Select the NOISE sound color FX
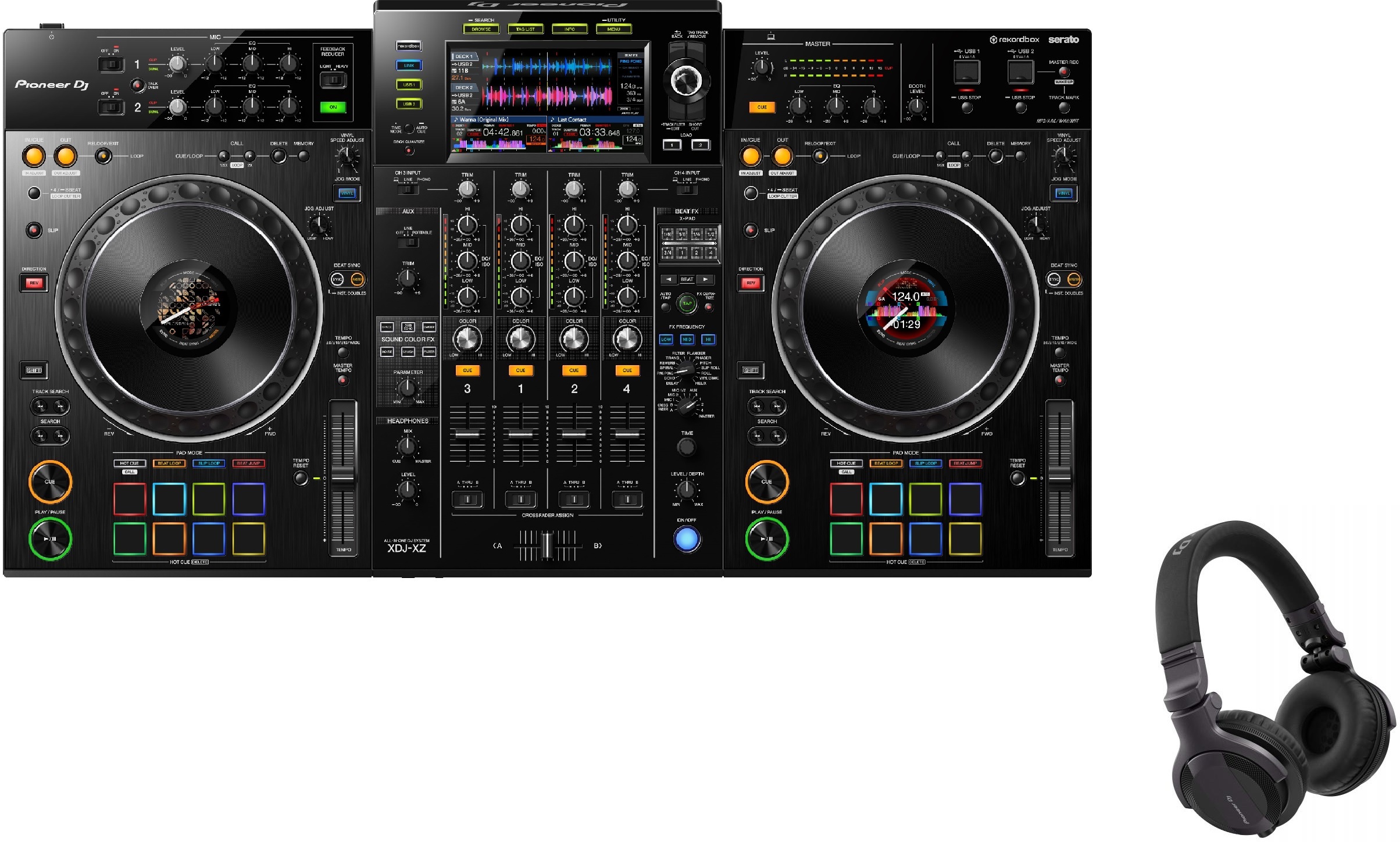 tap(387, 352)
